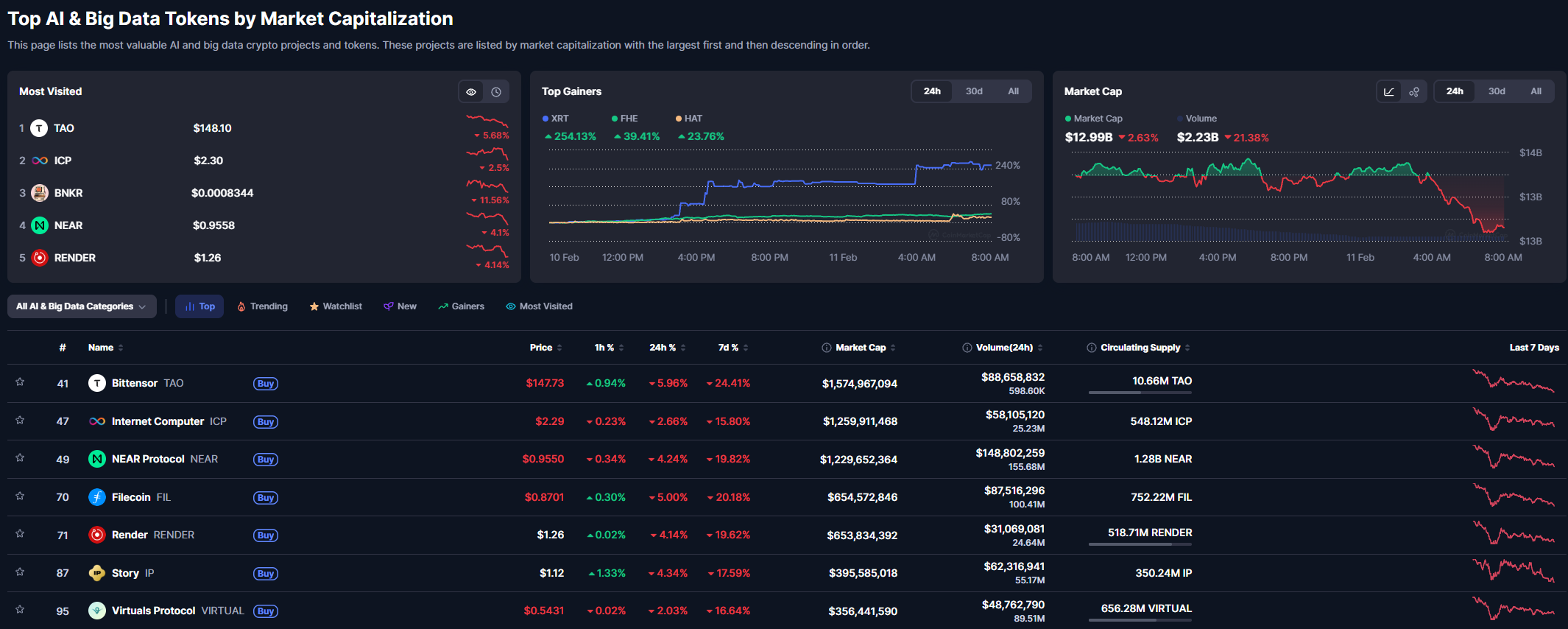
Task: Open the All AI & Big Data Categories dropdown
Action: pos(82,306)
